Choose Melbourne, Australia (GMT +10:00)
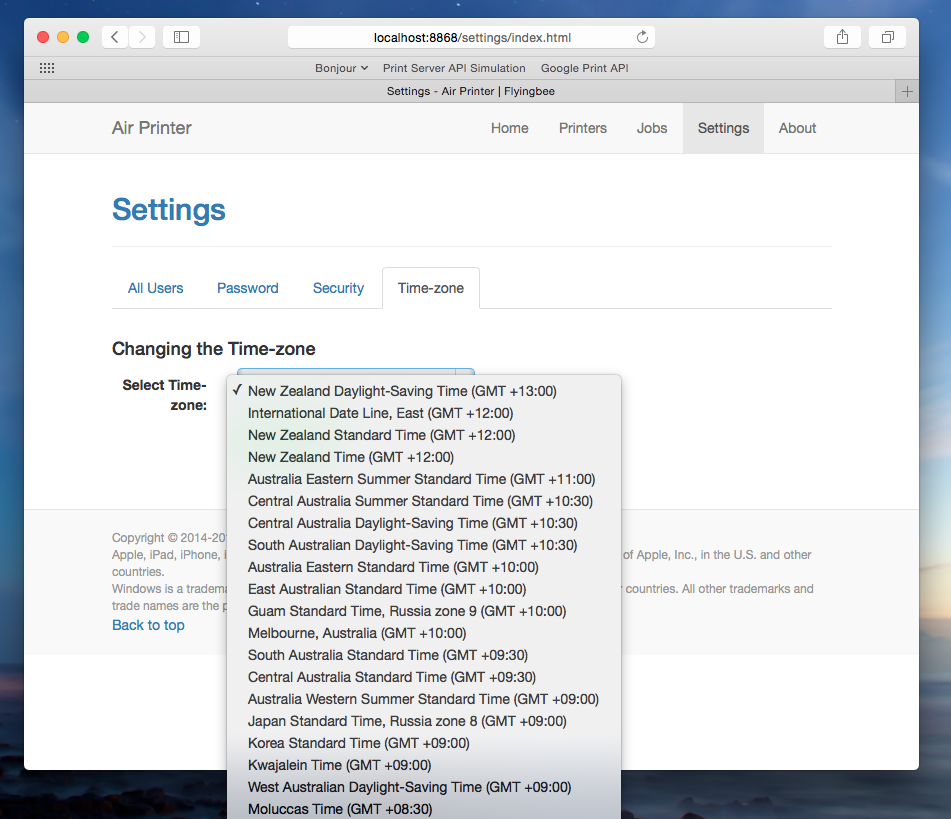The height and width of the screenshot is (819, 951). (x=424, y=633)
